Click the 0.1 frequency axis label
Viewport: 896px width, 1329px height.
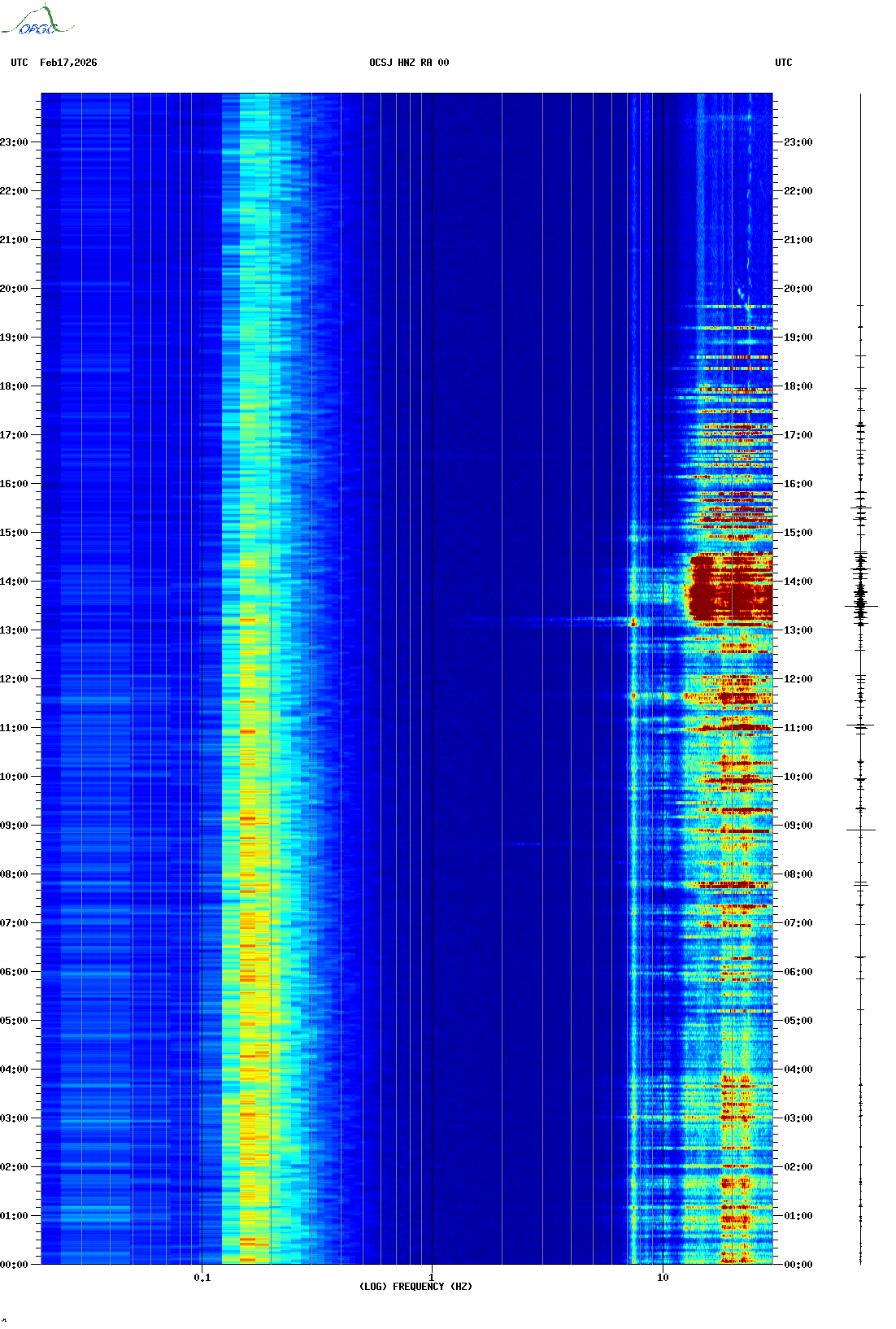pyautogui.click(x=202, y=1278)
